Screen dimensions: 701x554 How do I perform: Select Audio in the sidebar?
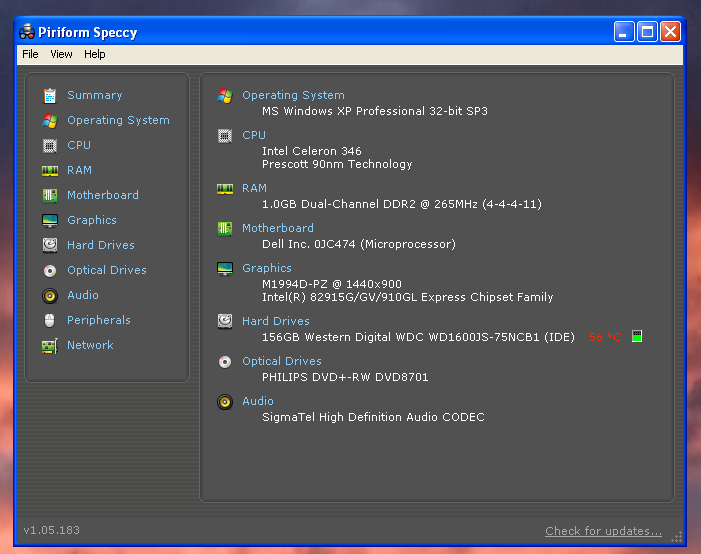point(83,295)
